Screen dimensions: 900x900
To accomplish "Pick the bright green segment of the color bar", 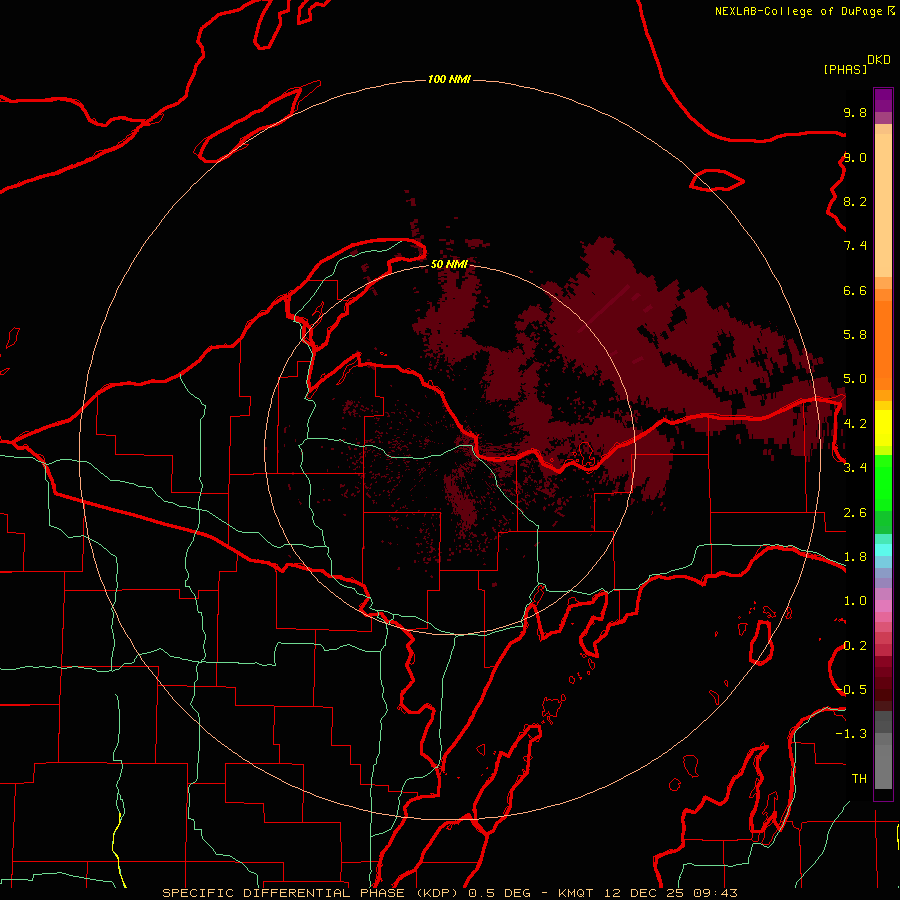I will click(x=883, y=483).
